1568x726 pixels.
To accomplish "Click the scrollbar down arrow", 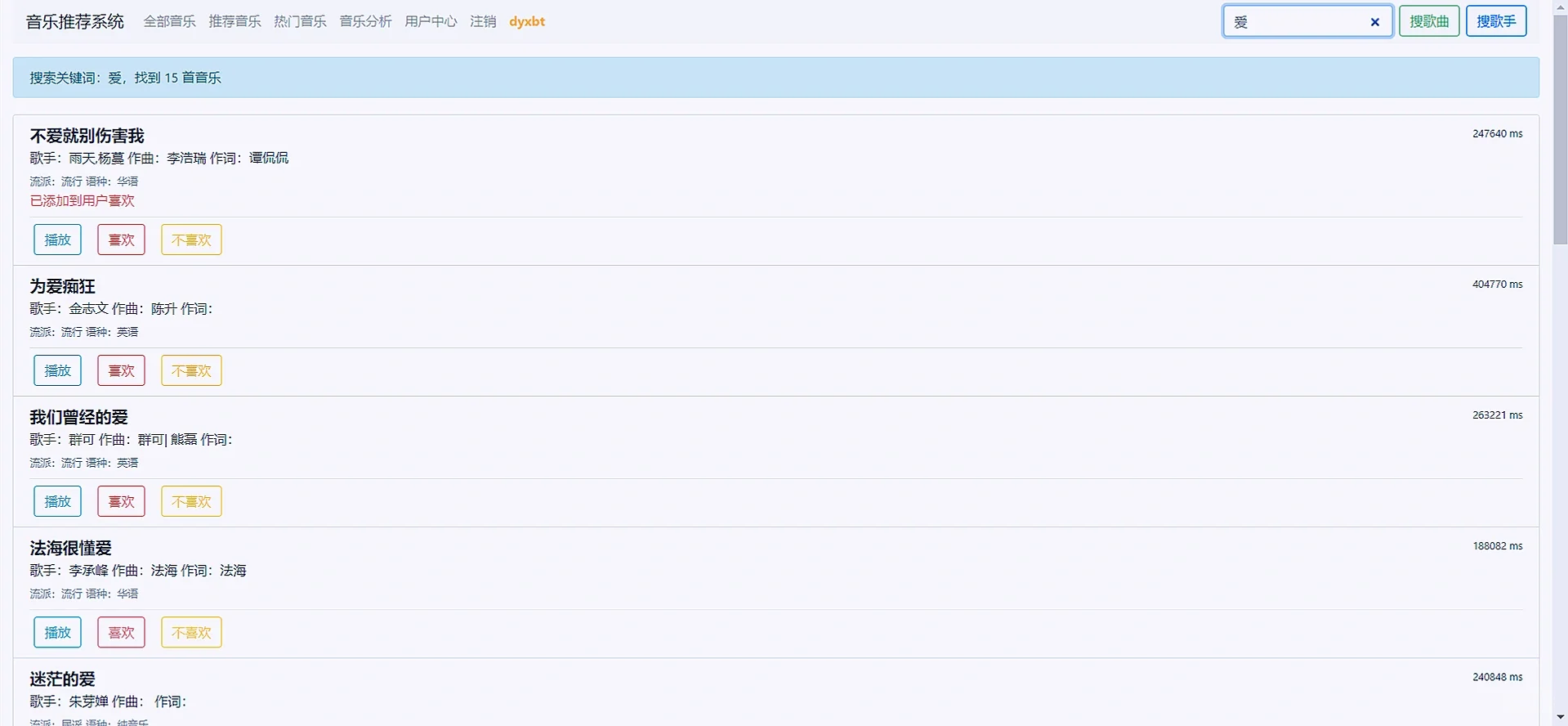I will [x=1561, y=719].
